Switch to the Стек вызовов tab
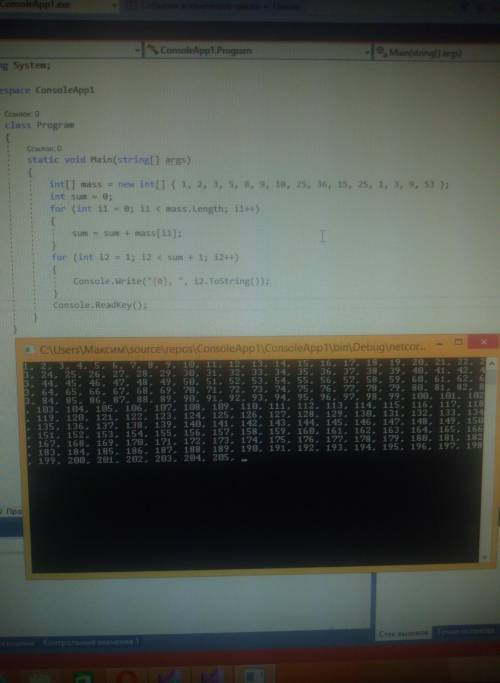500x683 pixels. [x=403, y=634]
